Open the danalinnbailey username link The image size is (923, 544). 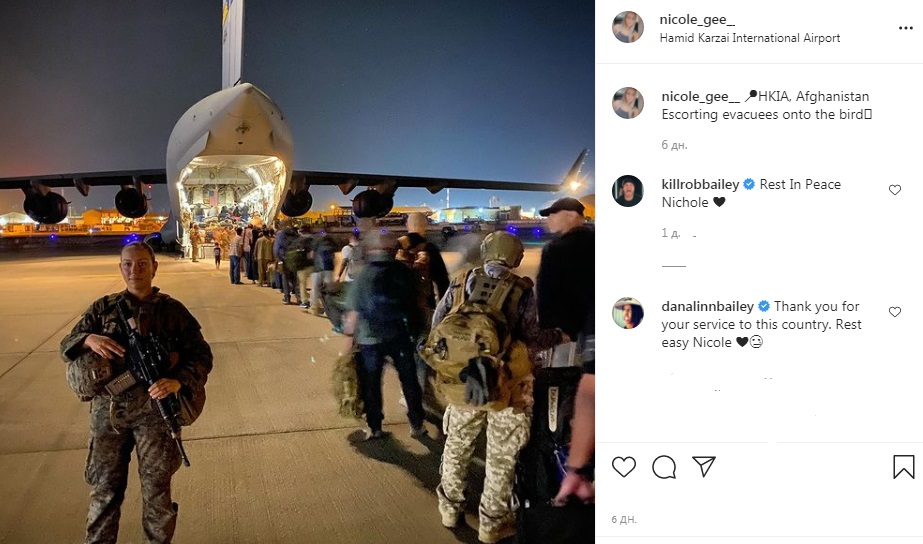click(x=707, y=306)
